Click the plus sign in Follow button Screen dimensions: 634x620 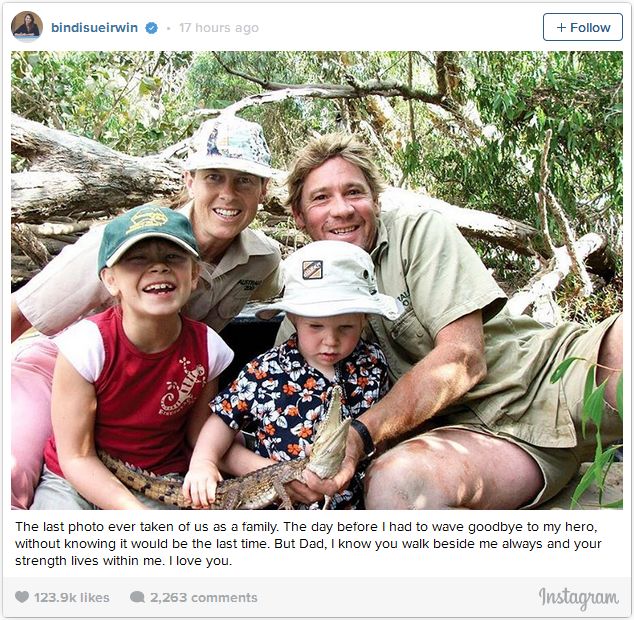tap(561, 28)
